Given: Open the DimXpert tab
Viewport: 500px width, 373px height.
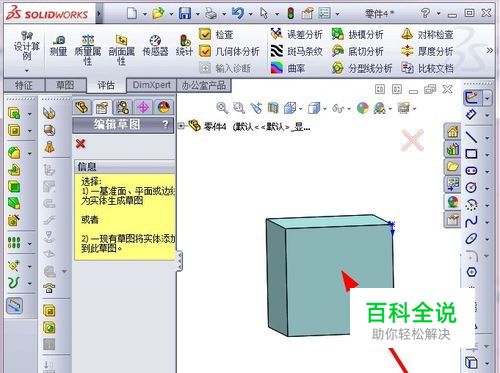Looking at the screenshot, I should click(x=152, y=85).
